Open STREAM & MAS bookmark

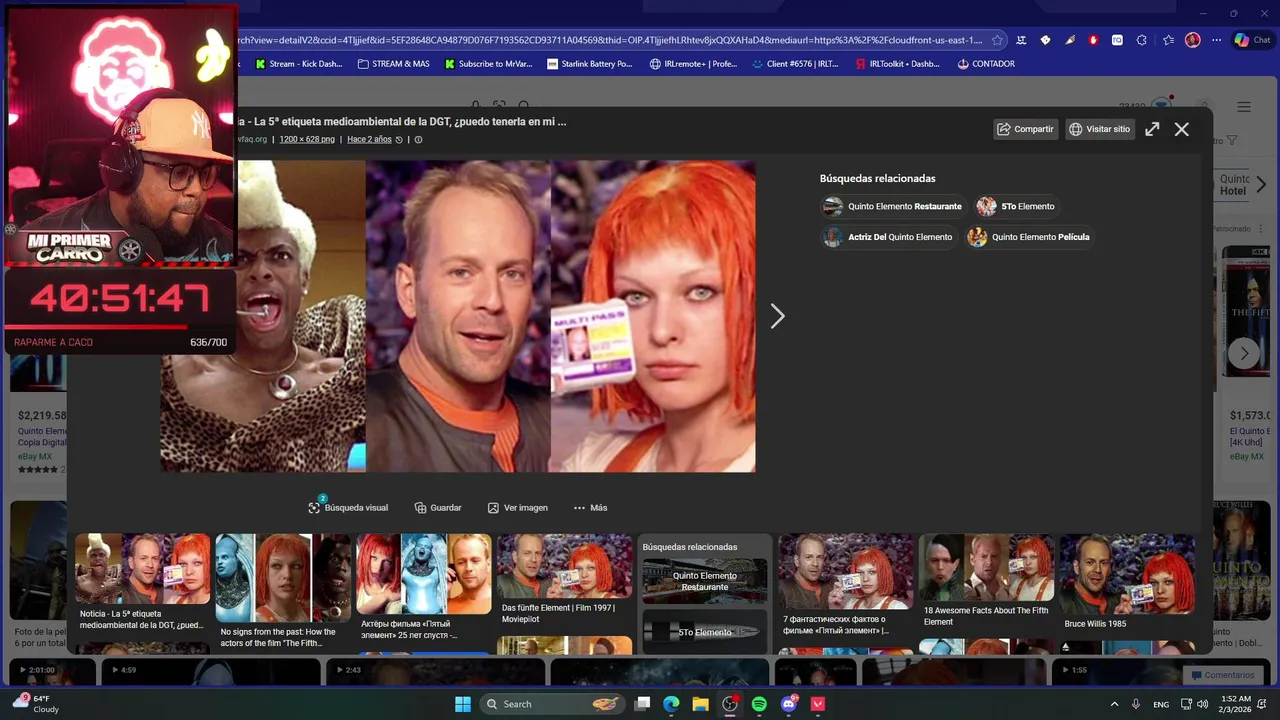(x=393, y=64)
